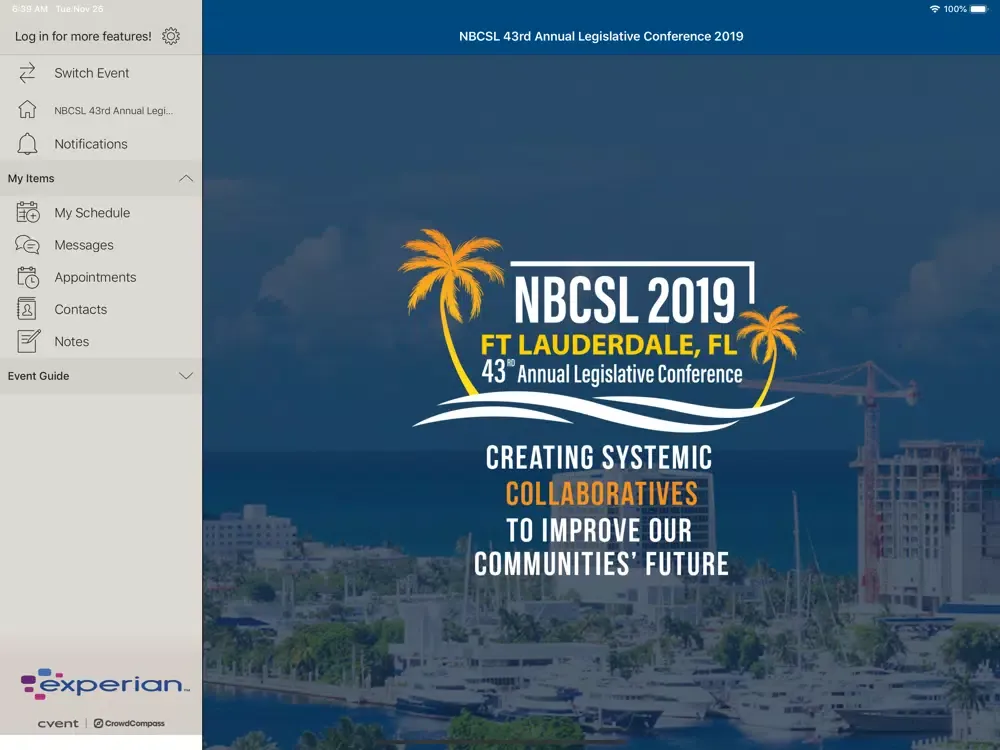Viewport: 1000px width, 750px height.
Task: Collapse the My Items section chevron
Action: point(186,179)
